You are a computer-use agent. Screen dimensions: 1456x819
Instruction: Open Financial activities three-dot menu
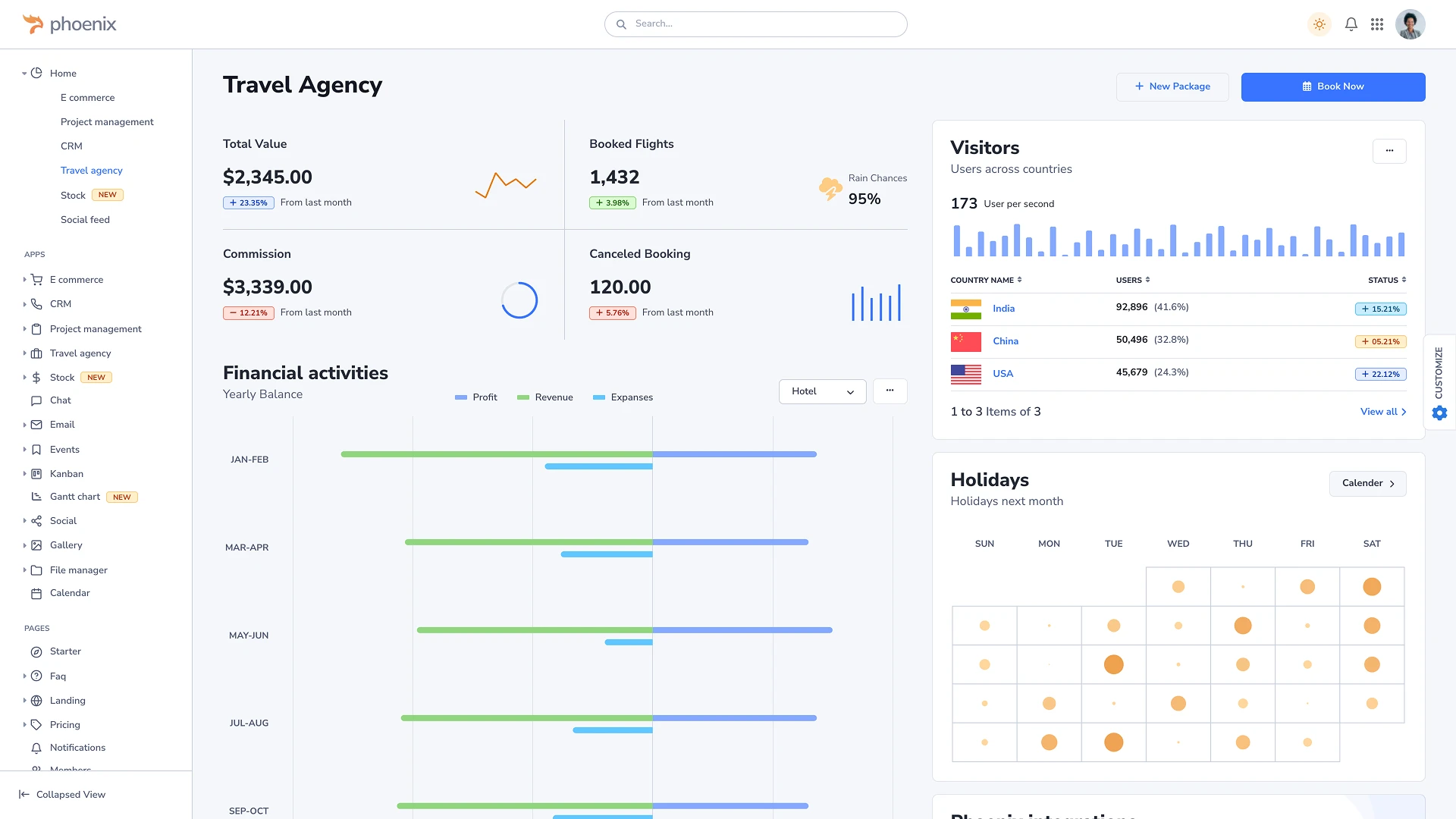point(890,391)
